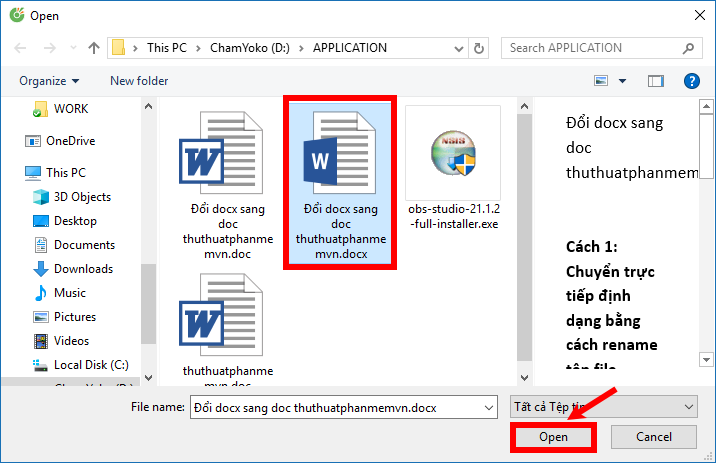Toggle the preview pane button

point(656,81)
